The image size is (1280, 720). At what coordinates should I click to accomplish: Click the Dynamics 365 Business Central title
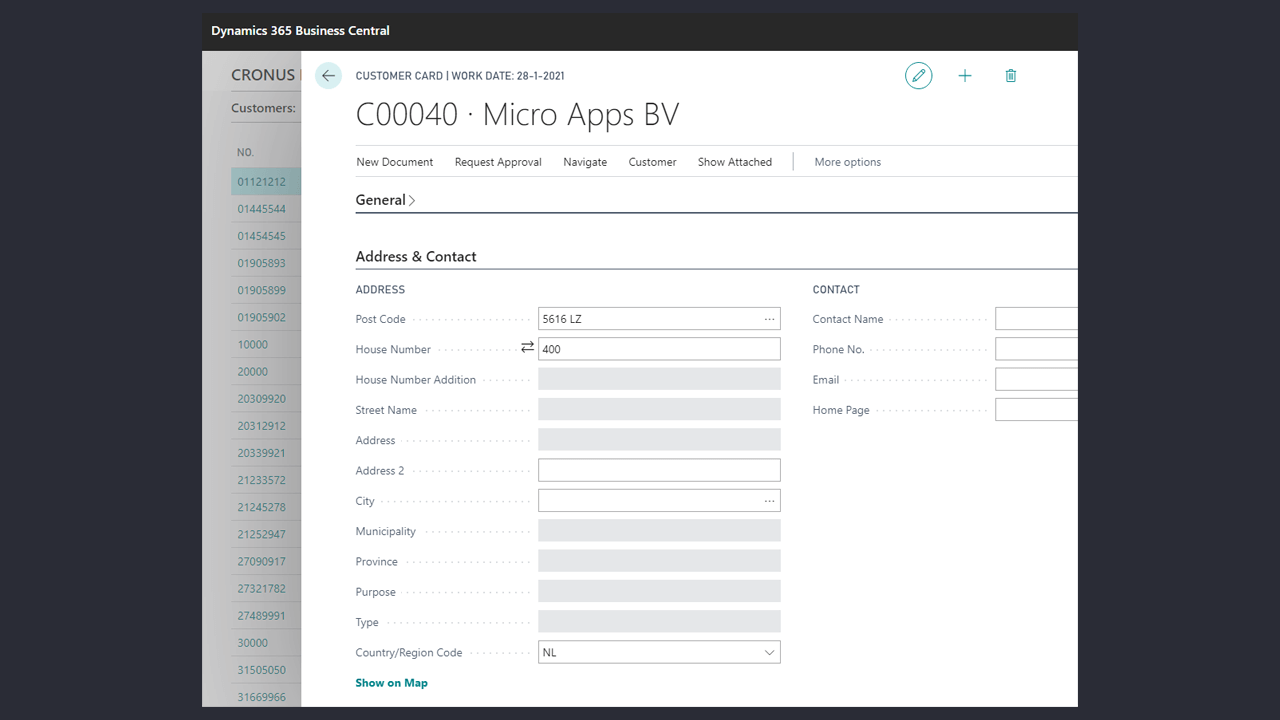click(x=301, y=31)
